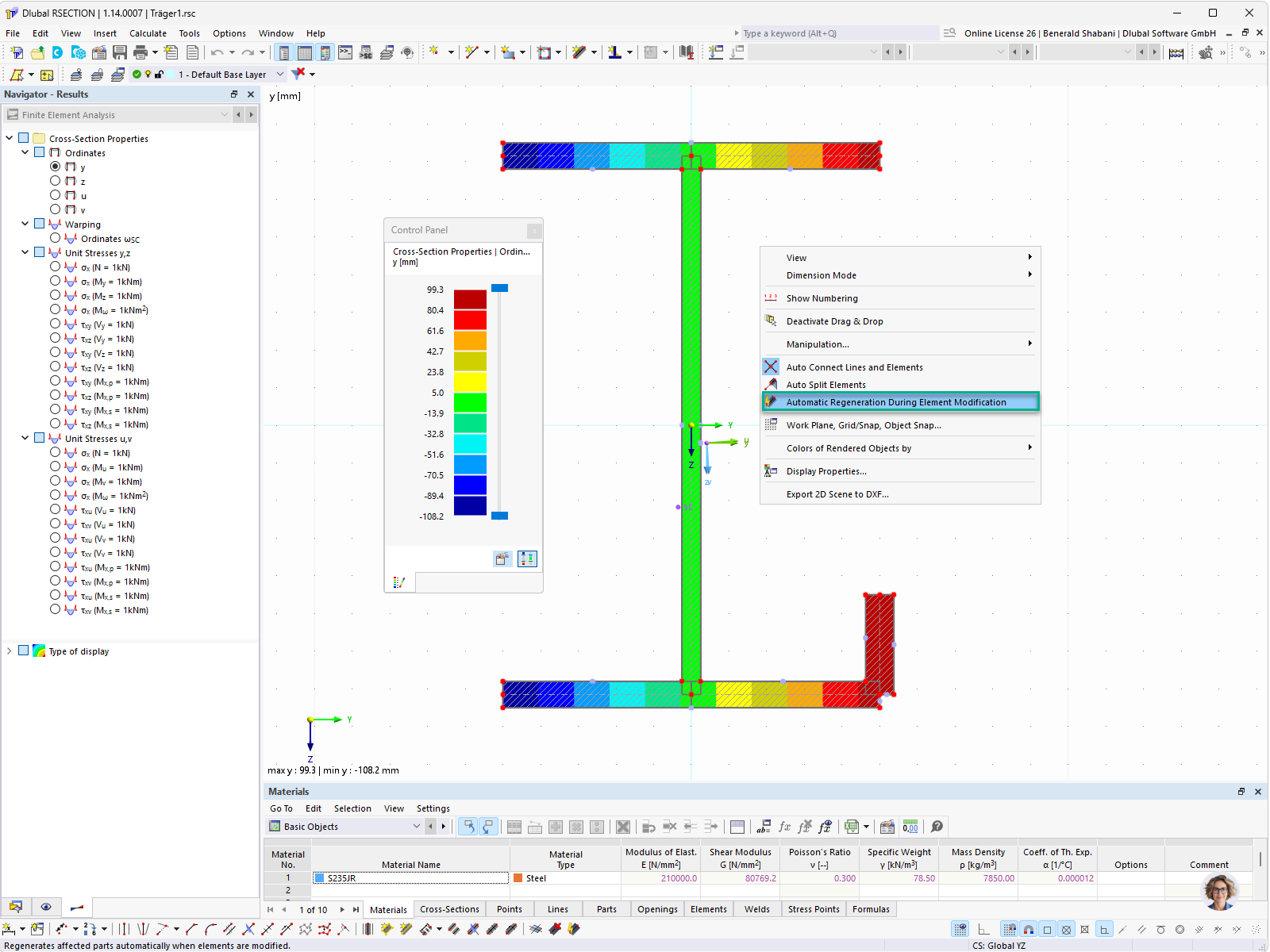Toggle the Type of display checkbox
This screenshot has width=1270, height=952.
tap(24, 651)
